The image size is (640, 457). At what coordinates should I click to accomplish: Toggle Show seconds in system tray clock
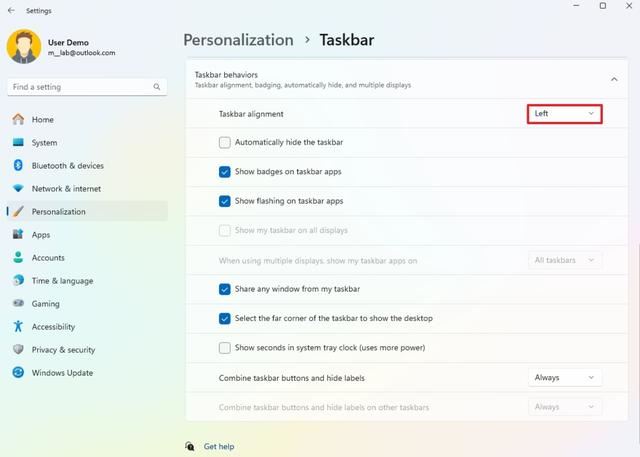point(225,348)
